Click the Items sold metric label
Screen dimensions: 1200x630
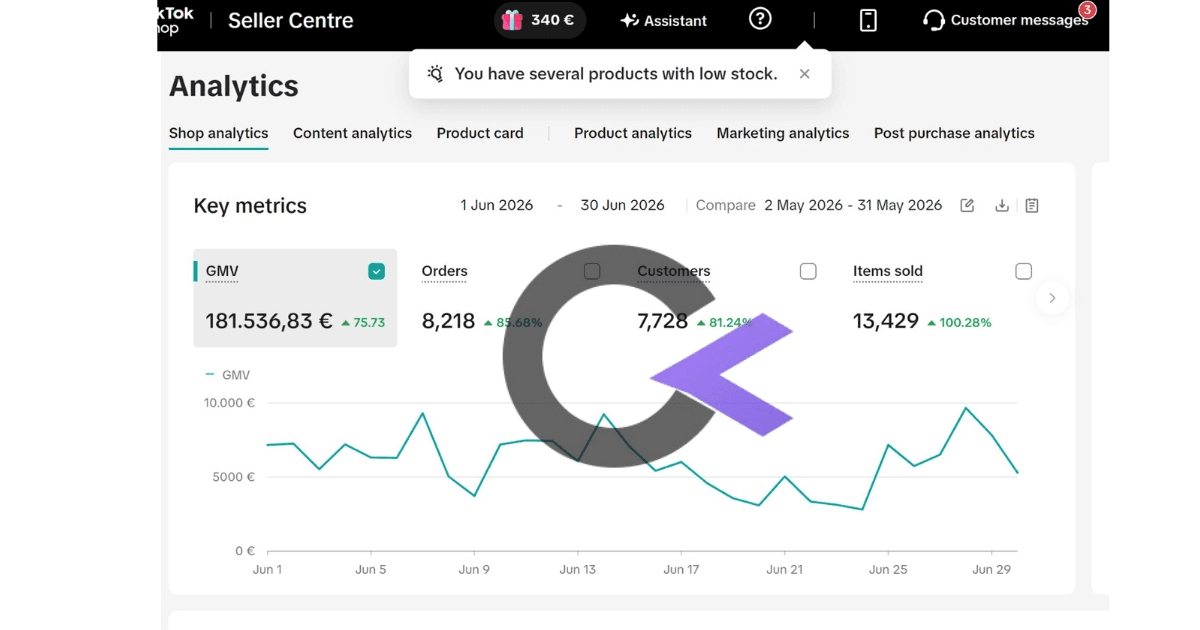(888, 271)
